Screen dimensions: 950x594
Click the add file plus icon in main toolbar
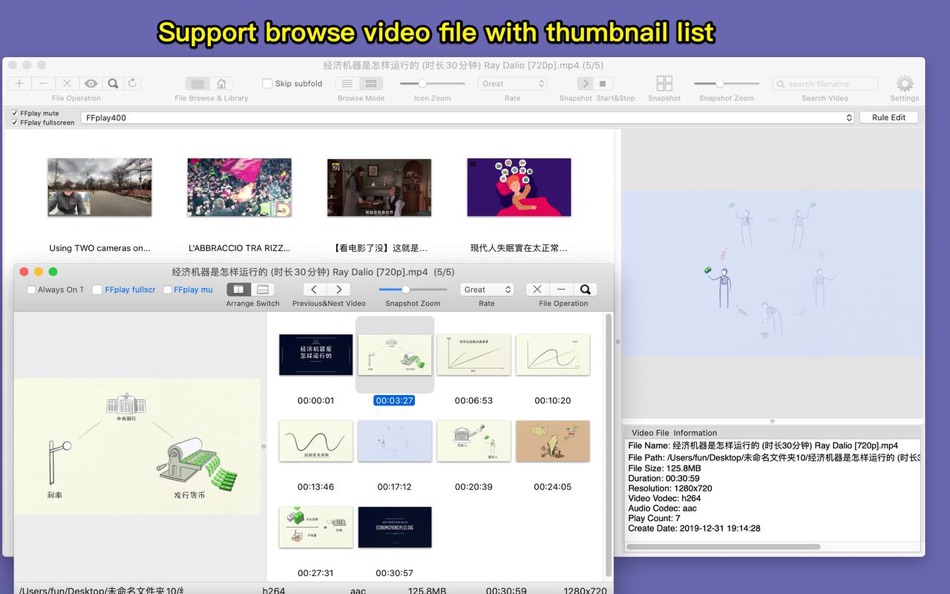[19, 83]
